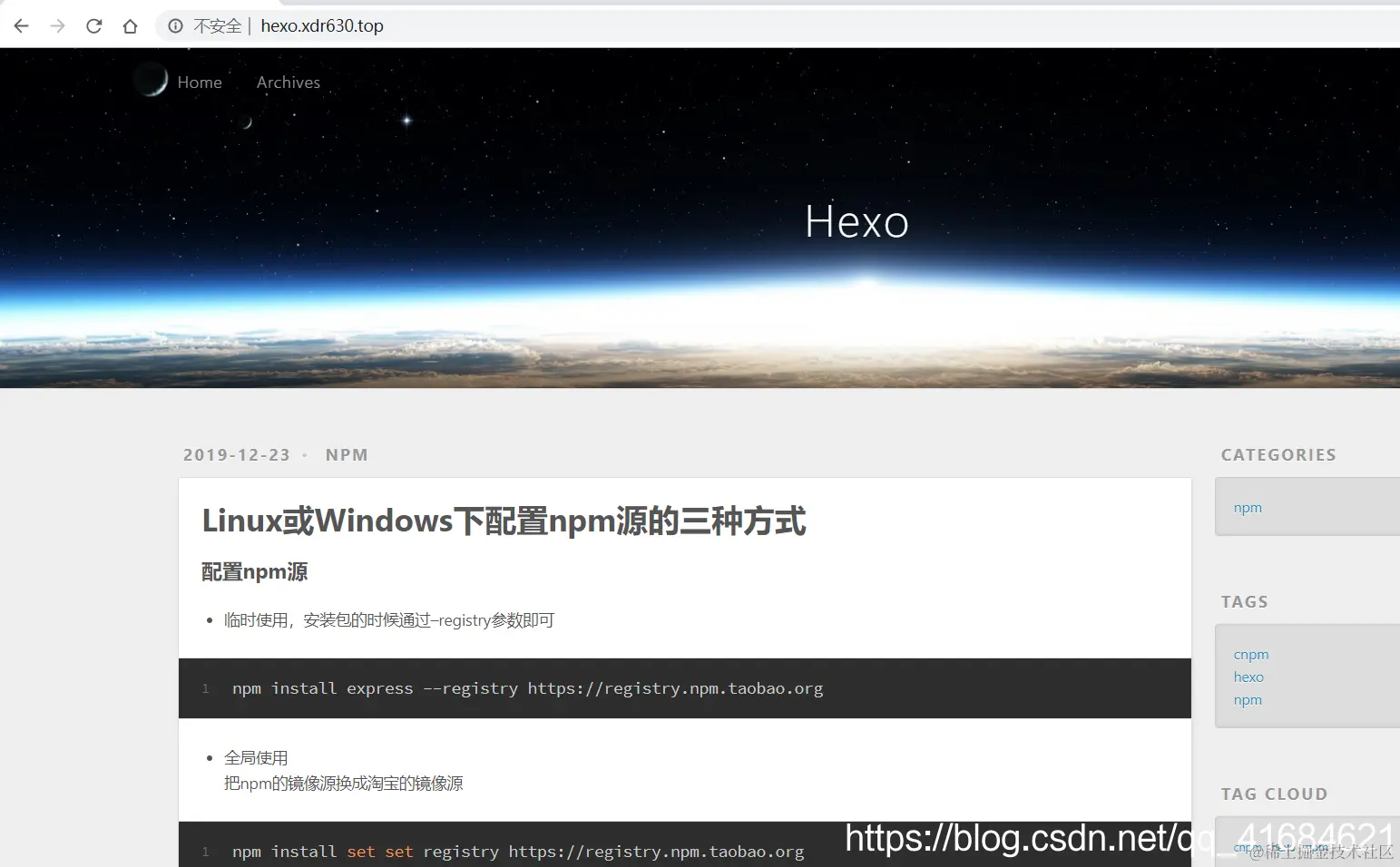The height and width of the screenshot is (867, 1400).
Task: Select the cnpm tag
Action: (x=1251, y=655)
